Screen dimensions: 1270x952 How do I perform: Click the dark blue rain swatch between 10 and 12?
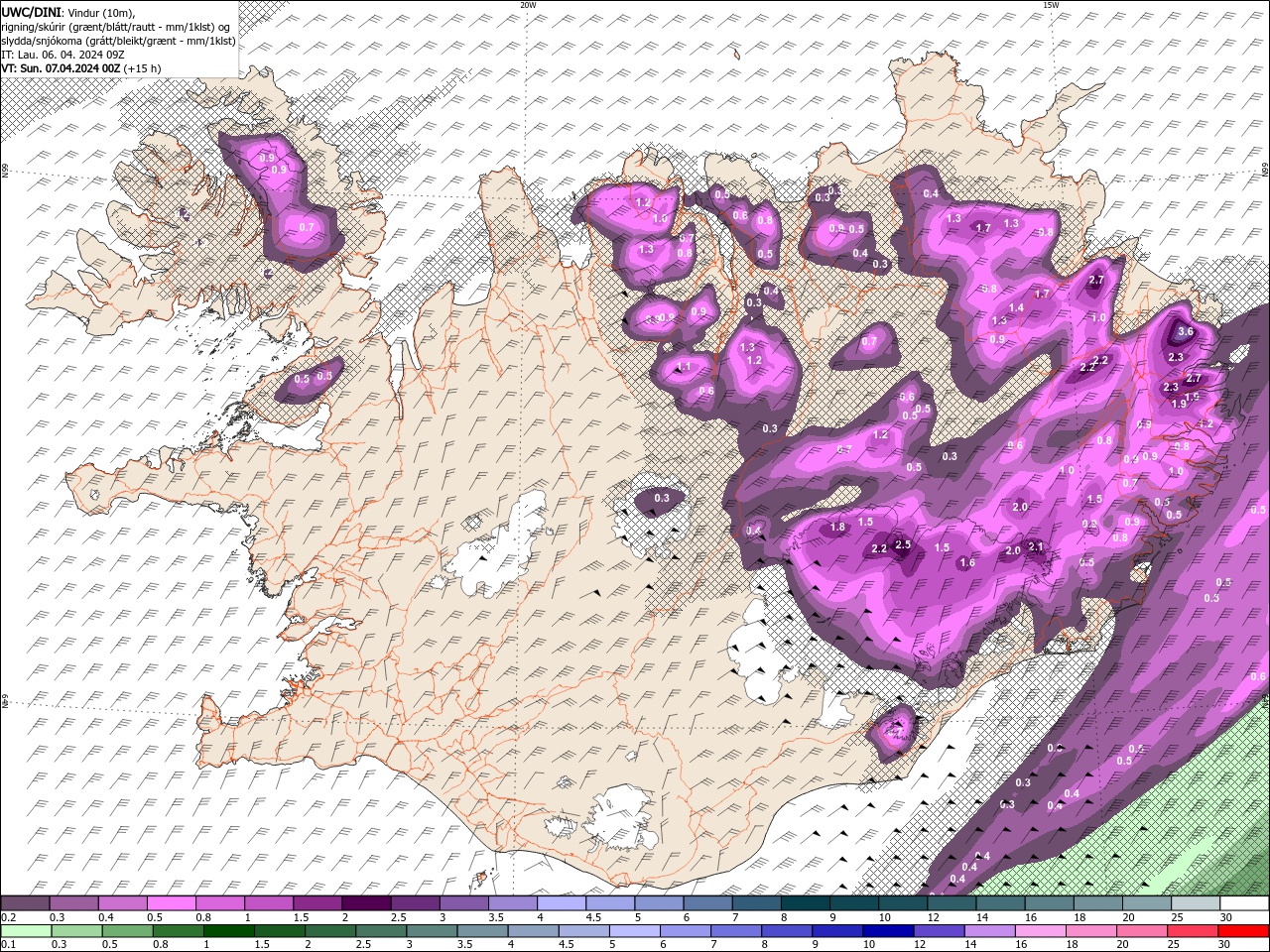[887, 931]
